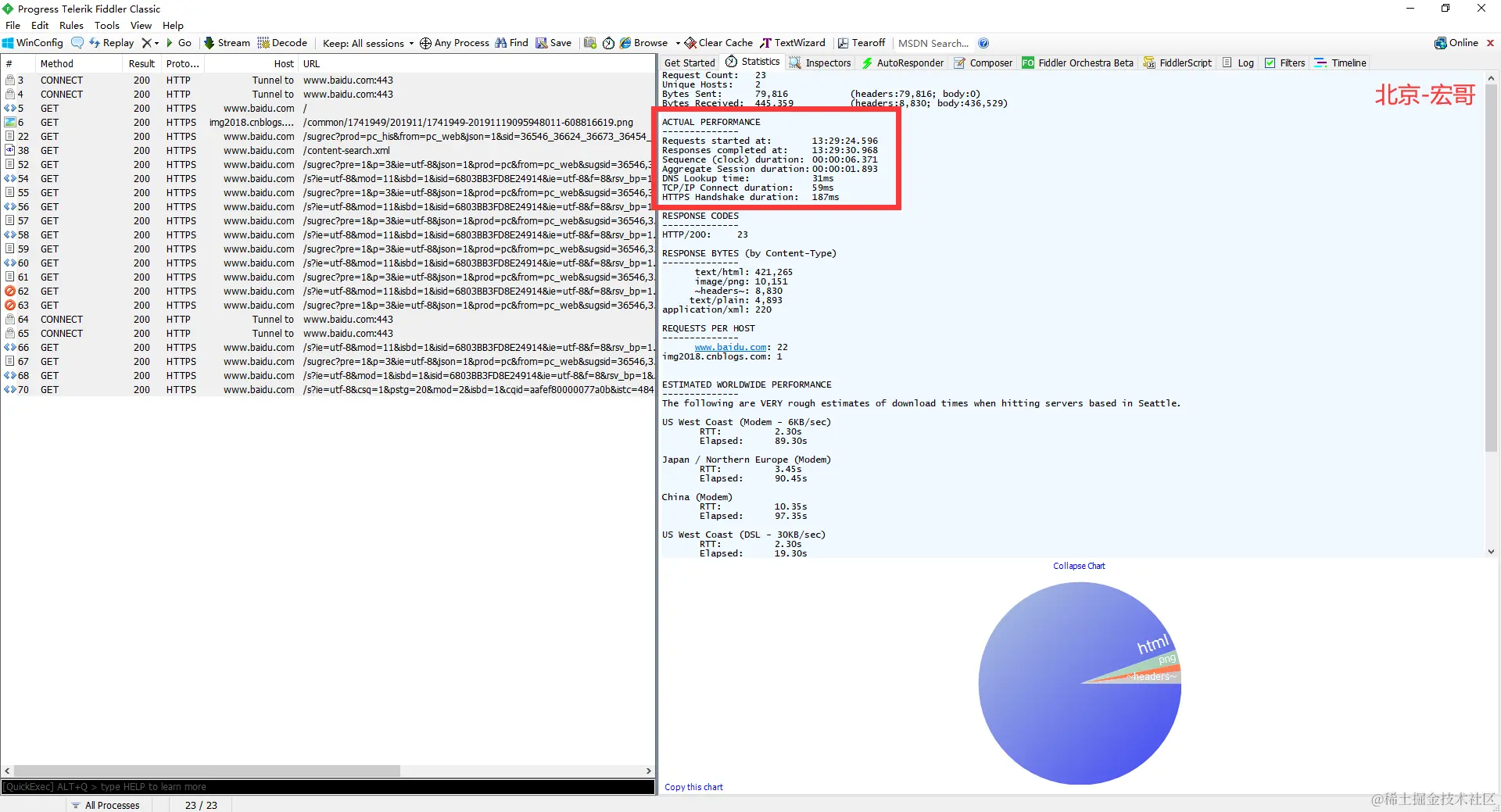Select CONNECT tunnel session 64
The width and height of the screenshot is (1501, 812).
[x=328, y=320]
